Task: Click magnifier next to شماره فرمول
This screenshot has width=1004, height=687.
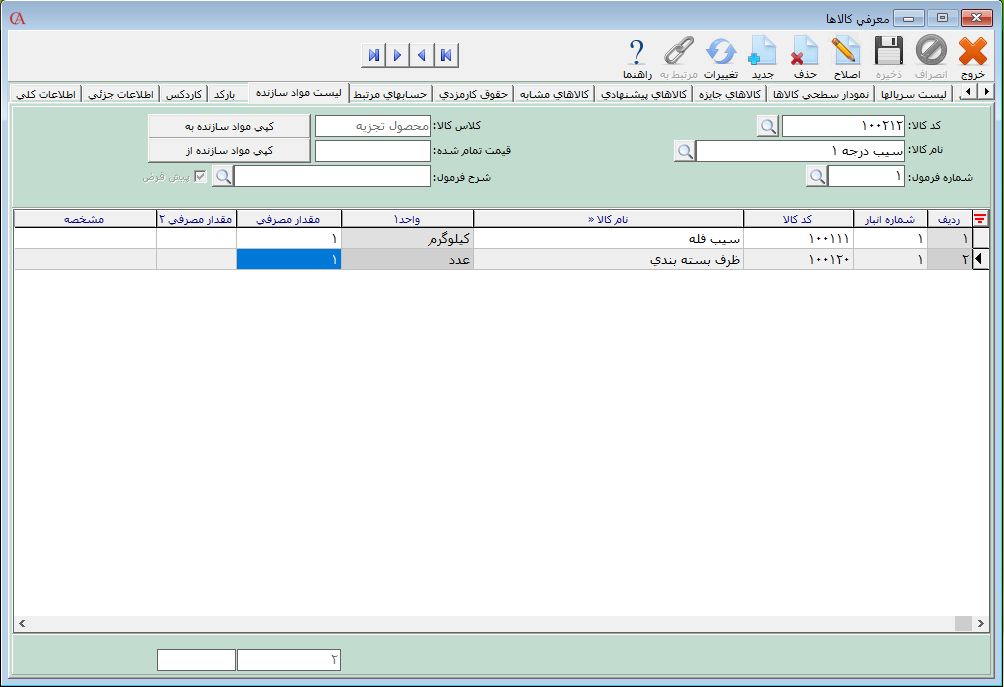Action: tap(817, 176)
